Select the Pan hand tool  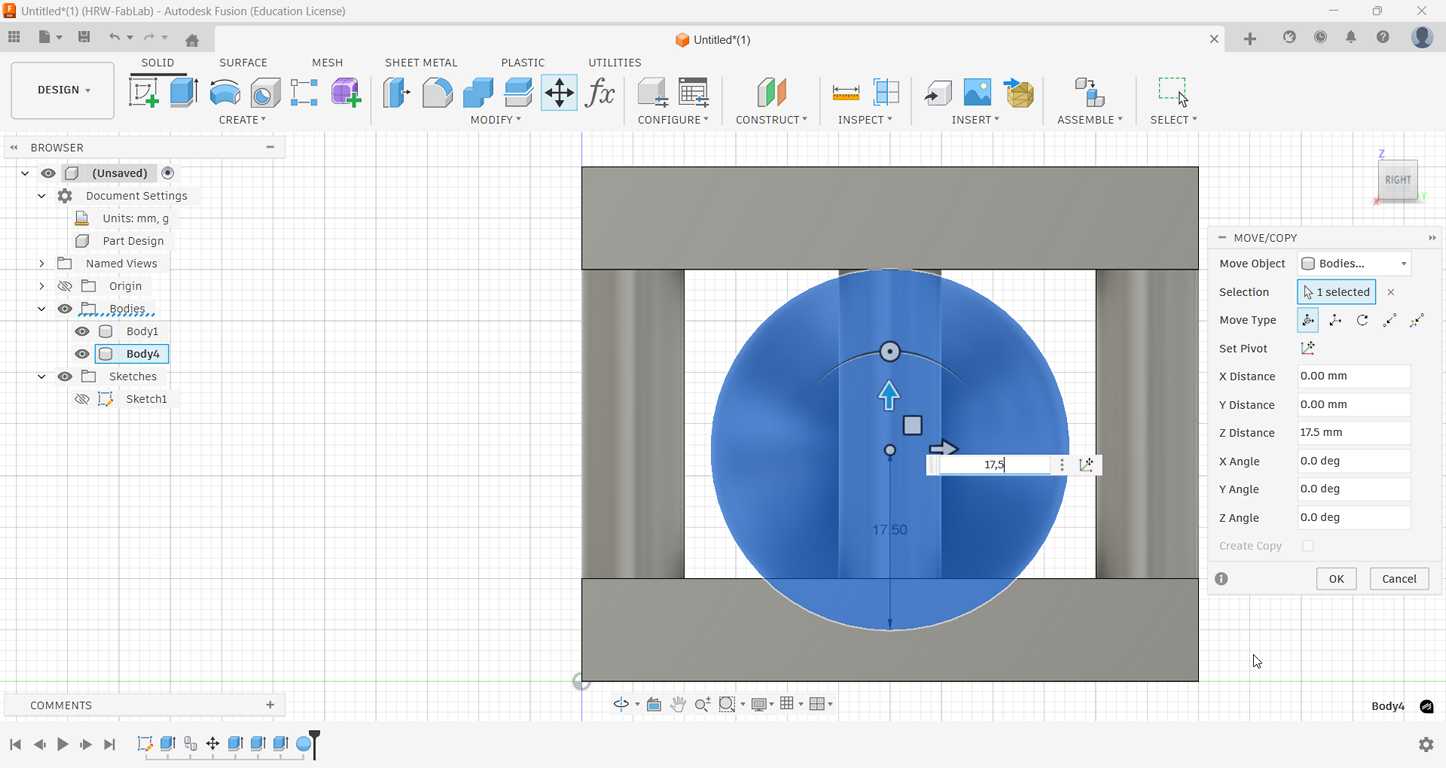click(678, 704)
